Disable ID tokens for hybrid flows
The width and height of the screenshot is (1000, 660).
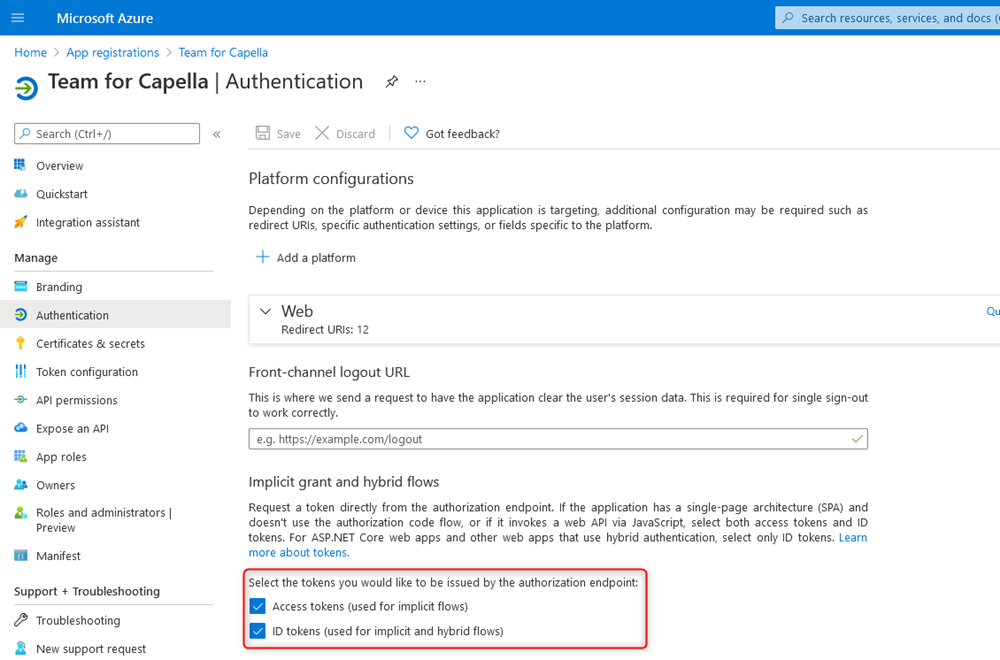tap(258, 631)
